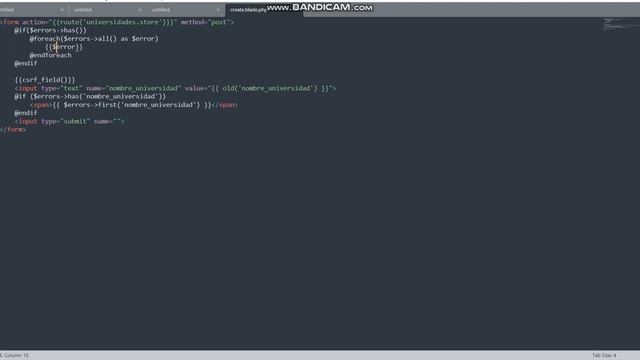Open the untitled tab beside create.blade.php
Image resolution: width=640 pixels, height=360 pixels.
pos(161,9)
